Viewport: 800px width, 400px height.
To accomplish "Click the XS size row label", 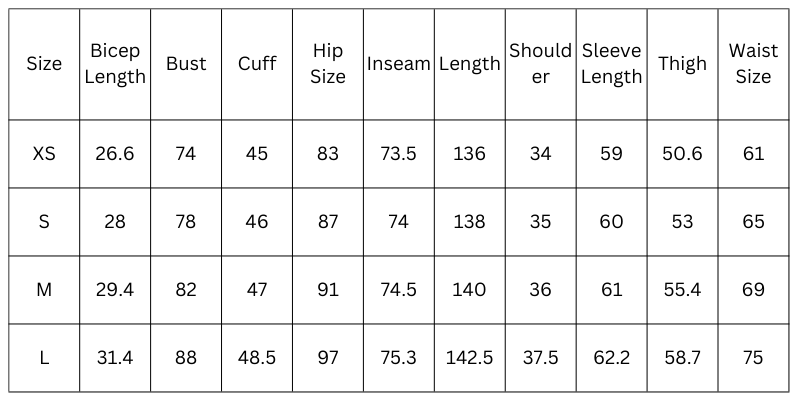I will tap(44, 154).
